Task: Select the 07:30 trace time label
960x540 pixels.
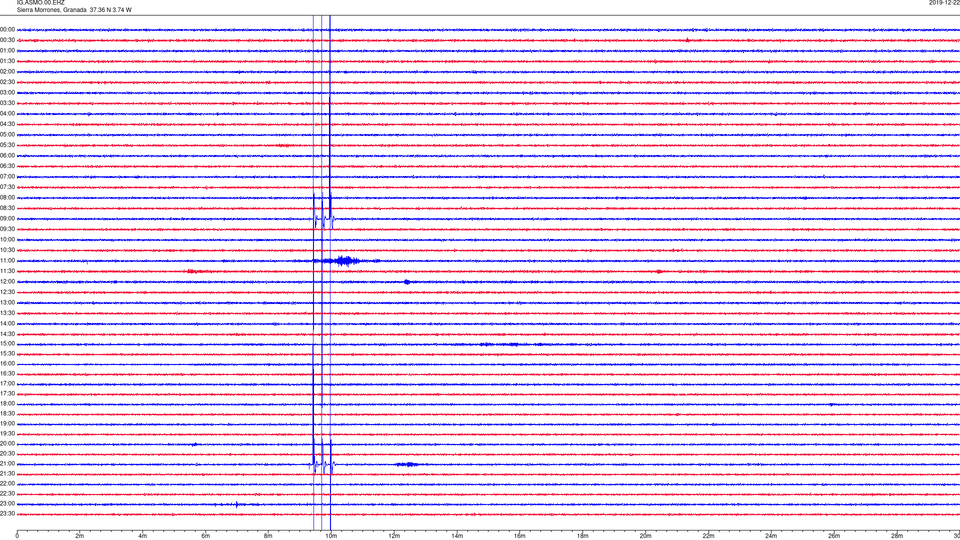Action: point(7,187)
